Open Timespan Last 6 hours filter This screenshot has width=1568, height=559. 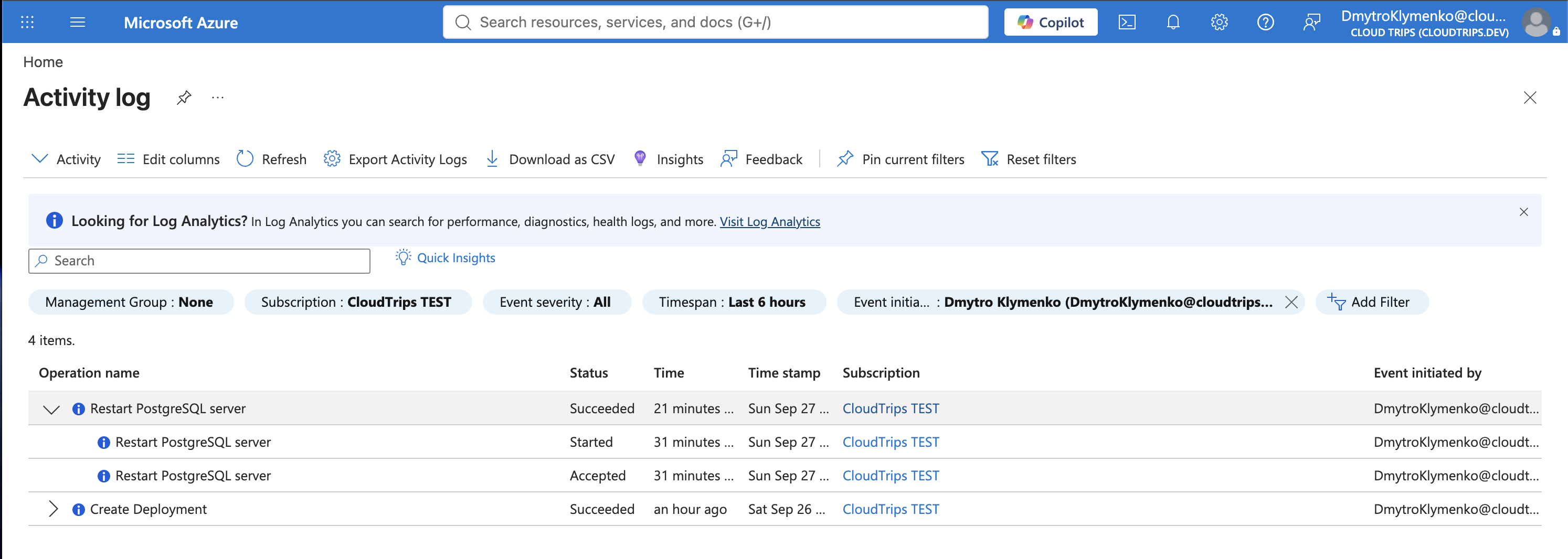[x=734, y=302]
